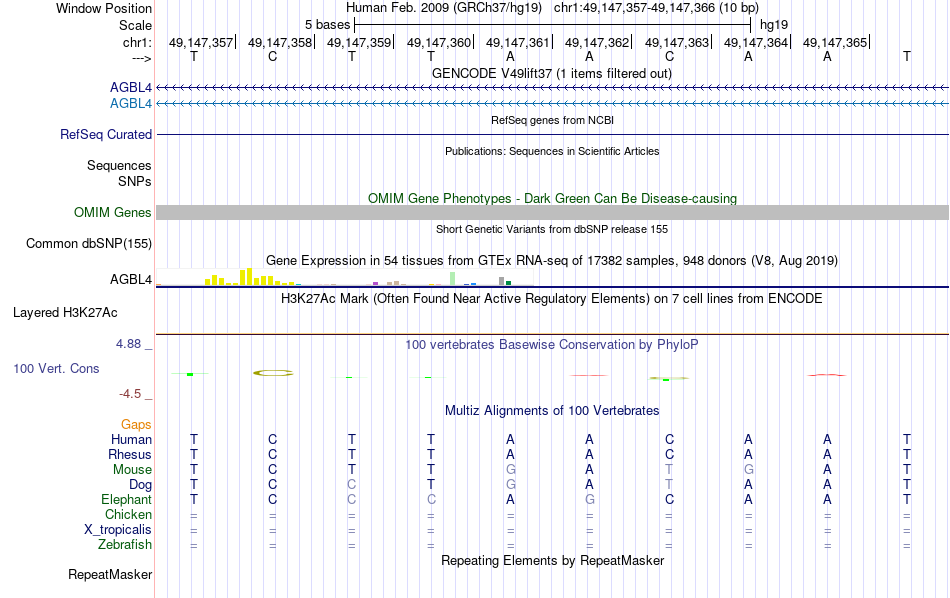The image size is (950, 598).
Task: Click the gray C in the Dog row
Action: coord(351,485)
